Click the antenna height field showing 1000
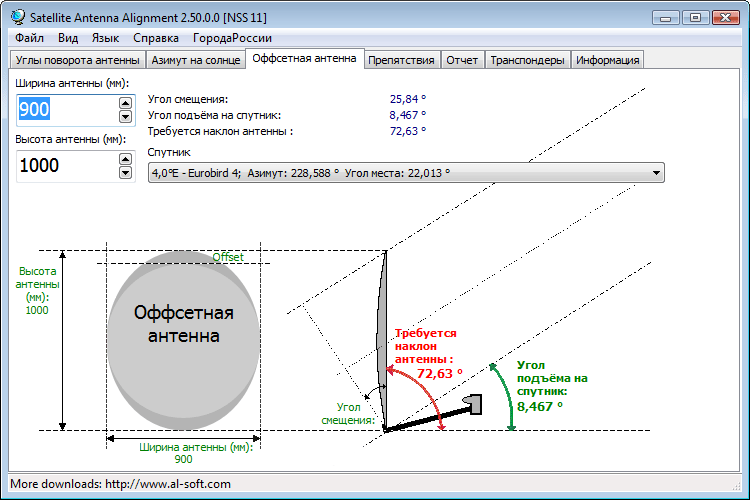The image size is (750, 500). point(67,166)
